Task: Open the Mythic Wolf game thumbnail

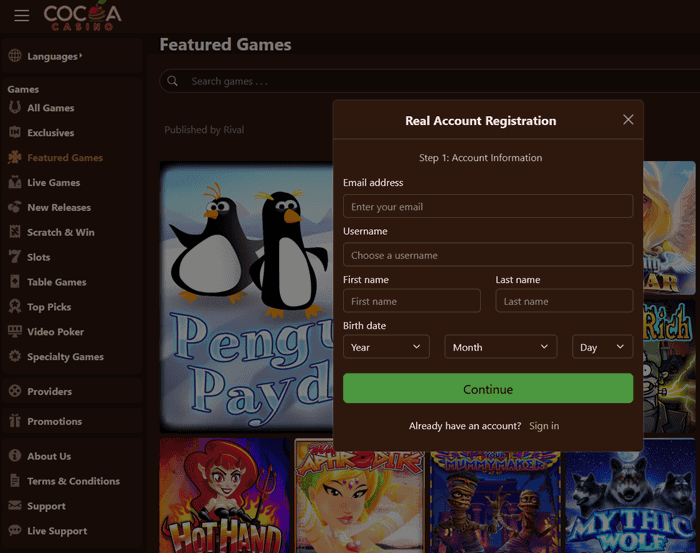Action: coord(630,495)
